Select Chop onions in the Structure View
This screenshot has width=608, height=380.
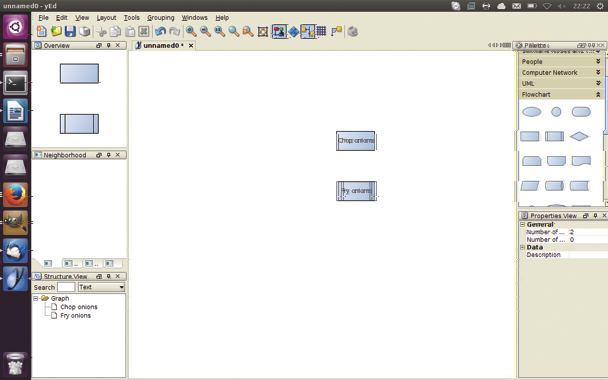pyautogui.click(x=79, y=307)
